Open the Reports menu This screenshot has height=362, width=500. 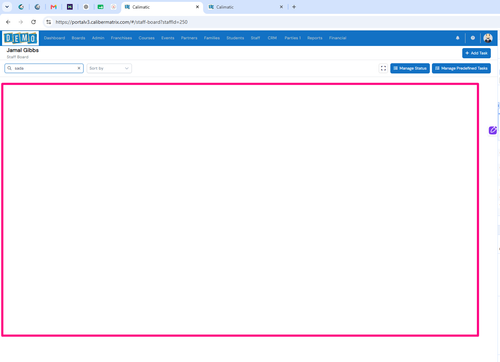[315, 38]
